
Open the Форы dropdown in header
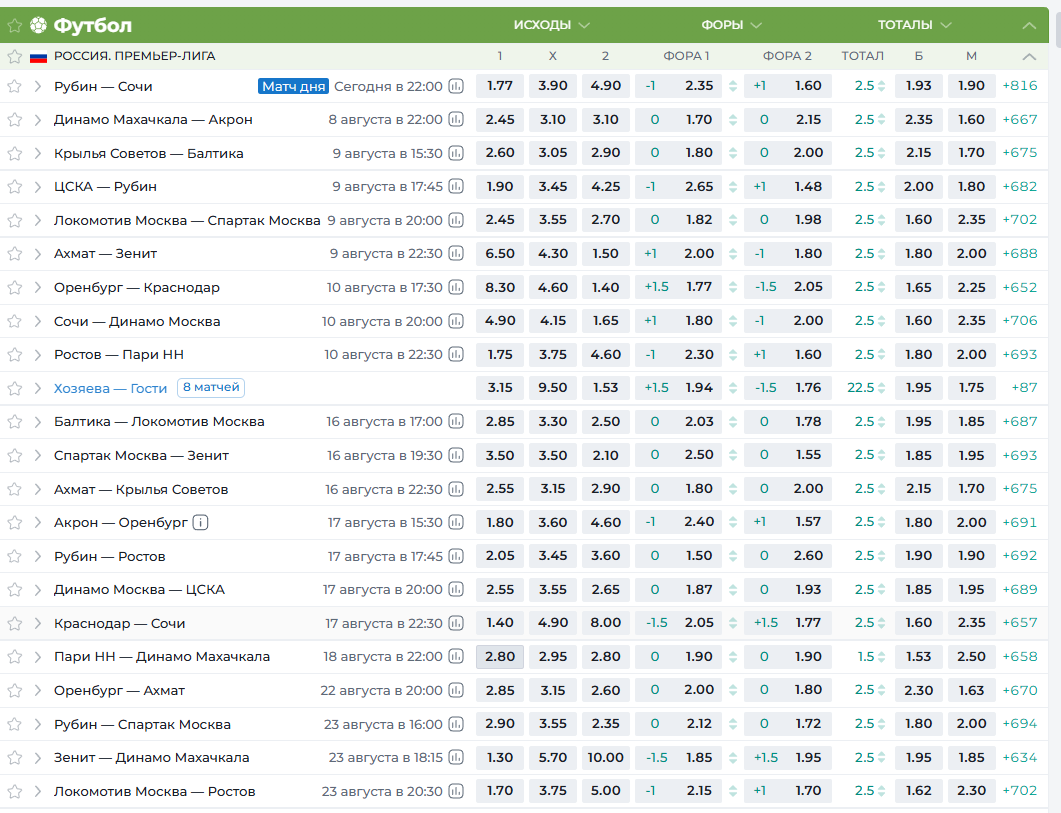(731, 25)
